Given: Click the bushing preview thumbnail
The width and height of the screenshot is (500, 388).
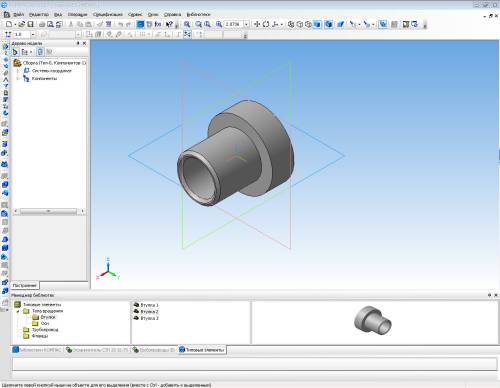Looking at the screenshot, I should [x=373, y=319].
